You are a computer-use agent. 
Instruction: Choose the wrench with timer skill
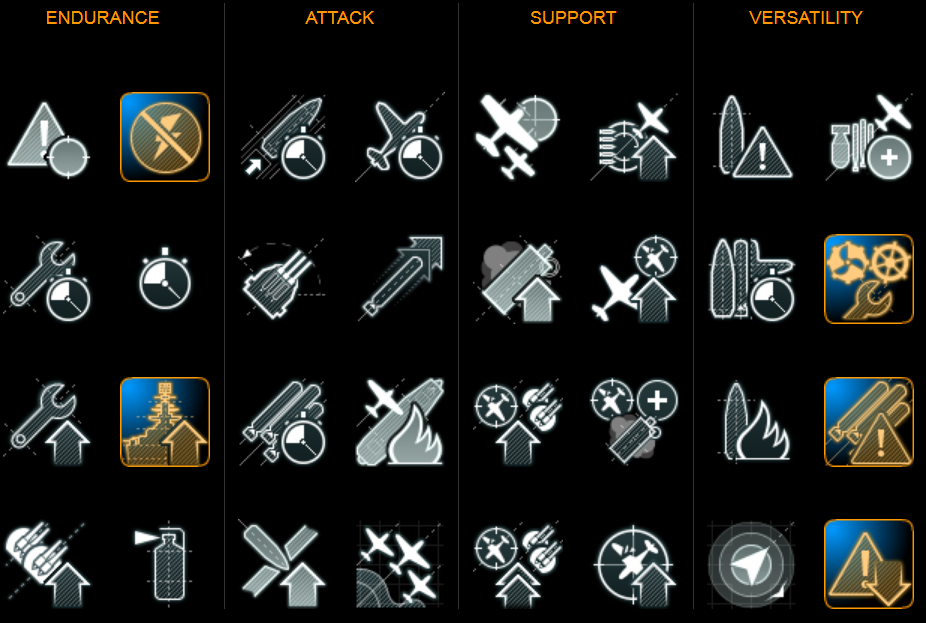pos(48,280)
